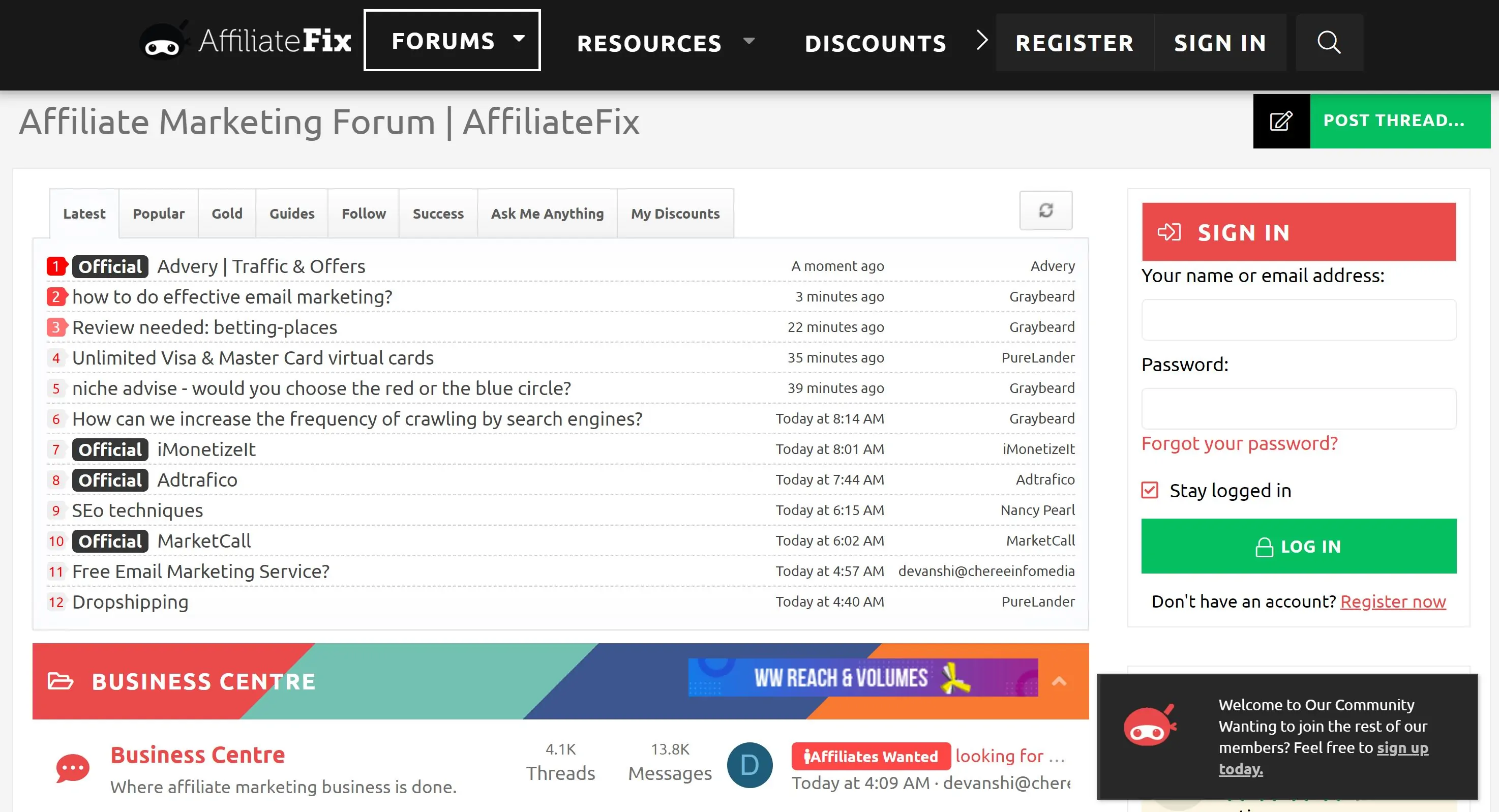1499x812 pixels.
Task: Collapse the Business Centre section chevron
Action: 1059,681
